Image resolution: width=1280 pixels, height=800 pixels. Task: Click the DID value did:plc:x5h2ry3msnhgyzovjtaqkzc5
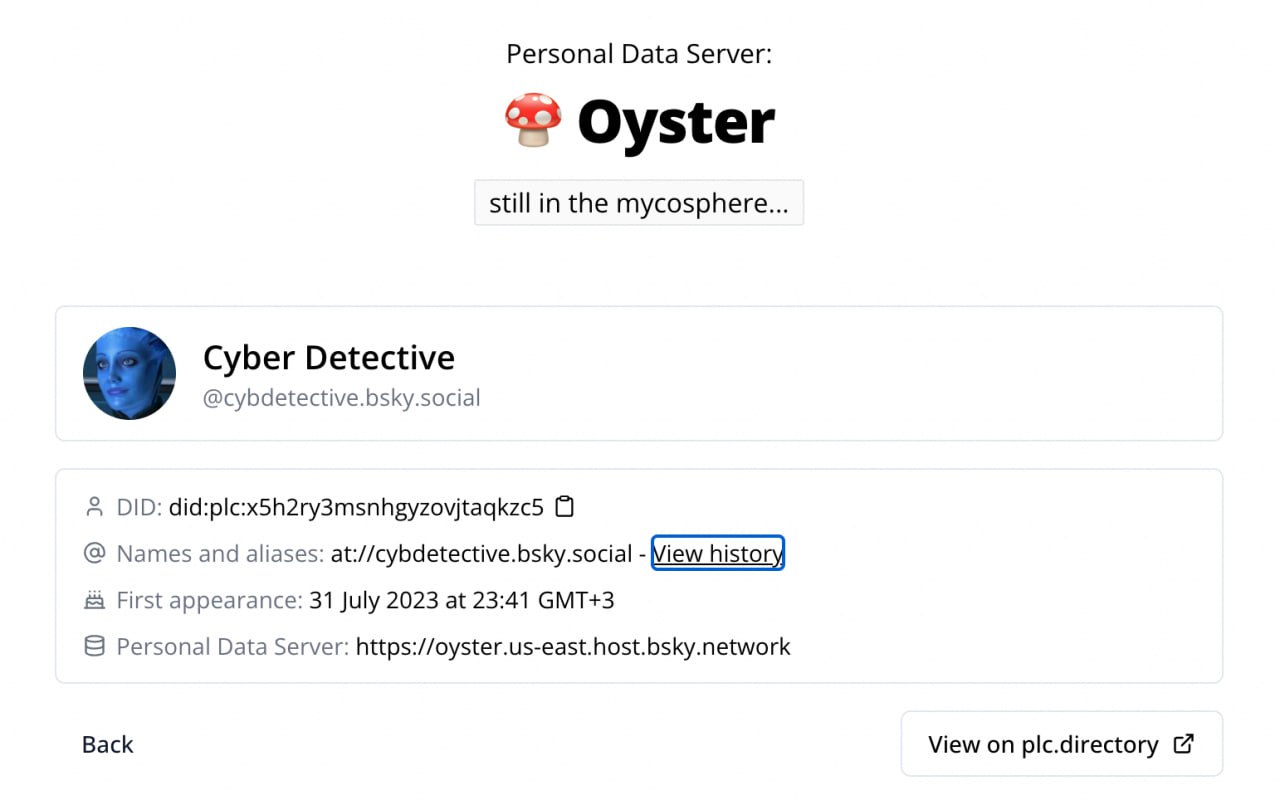356,507
